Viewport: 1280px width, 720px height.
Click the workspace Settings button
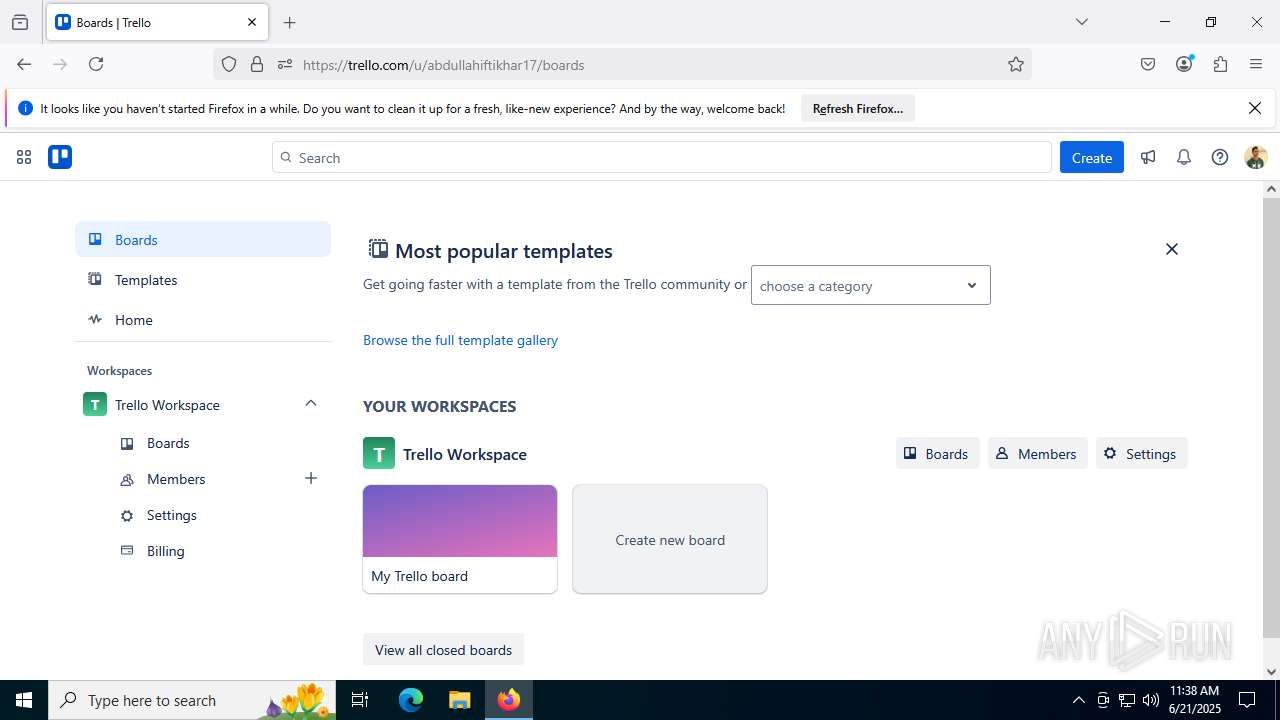tap(1142, 453)
